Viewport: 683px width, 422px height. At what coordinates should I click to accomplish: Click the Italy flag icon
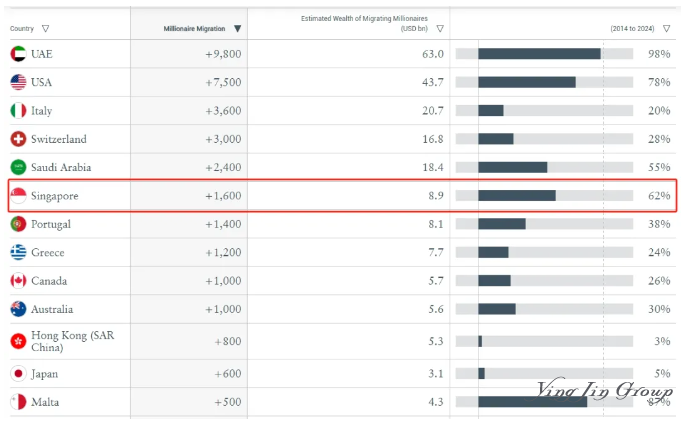pyautogui.click(x=18, y=111)
